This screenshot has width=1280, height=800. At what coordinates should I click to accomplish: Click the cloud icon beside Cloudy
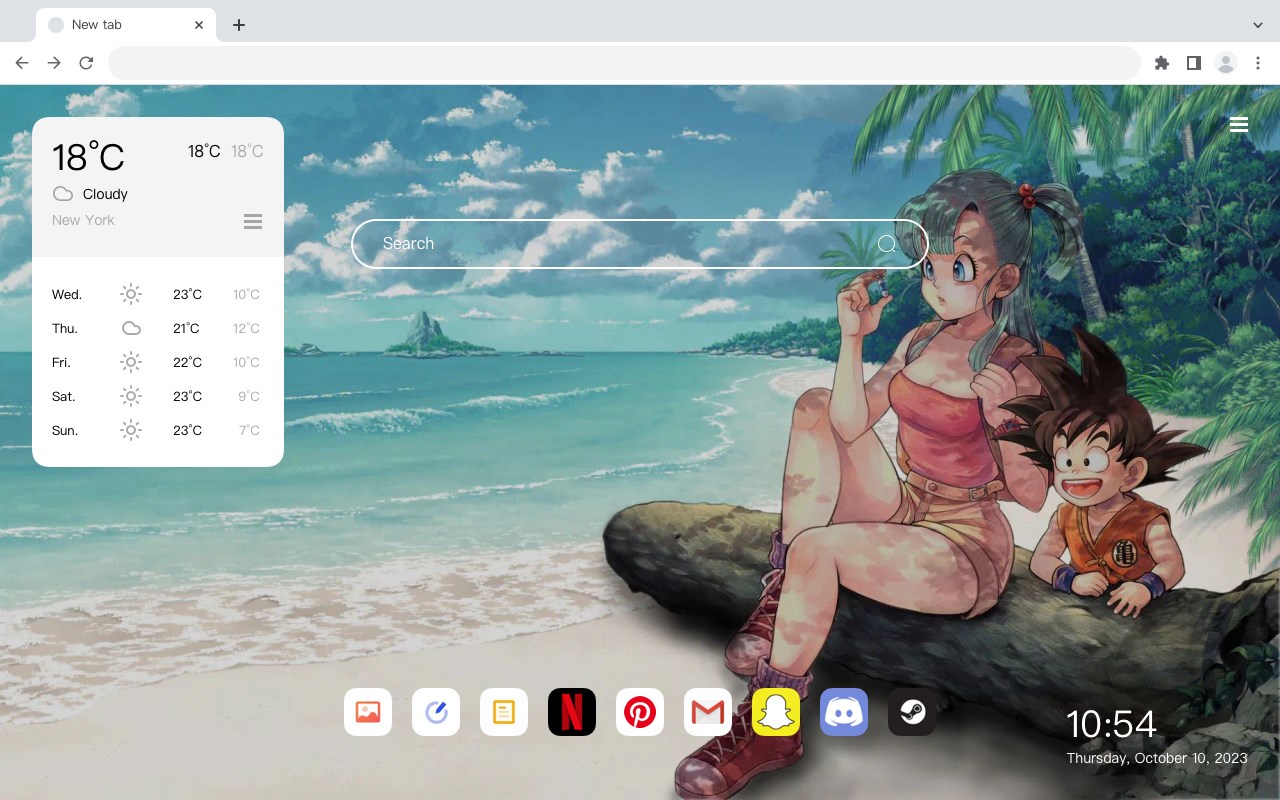pyautogui.click(x=63, y=194)
